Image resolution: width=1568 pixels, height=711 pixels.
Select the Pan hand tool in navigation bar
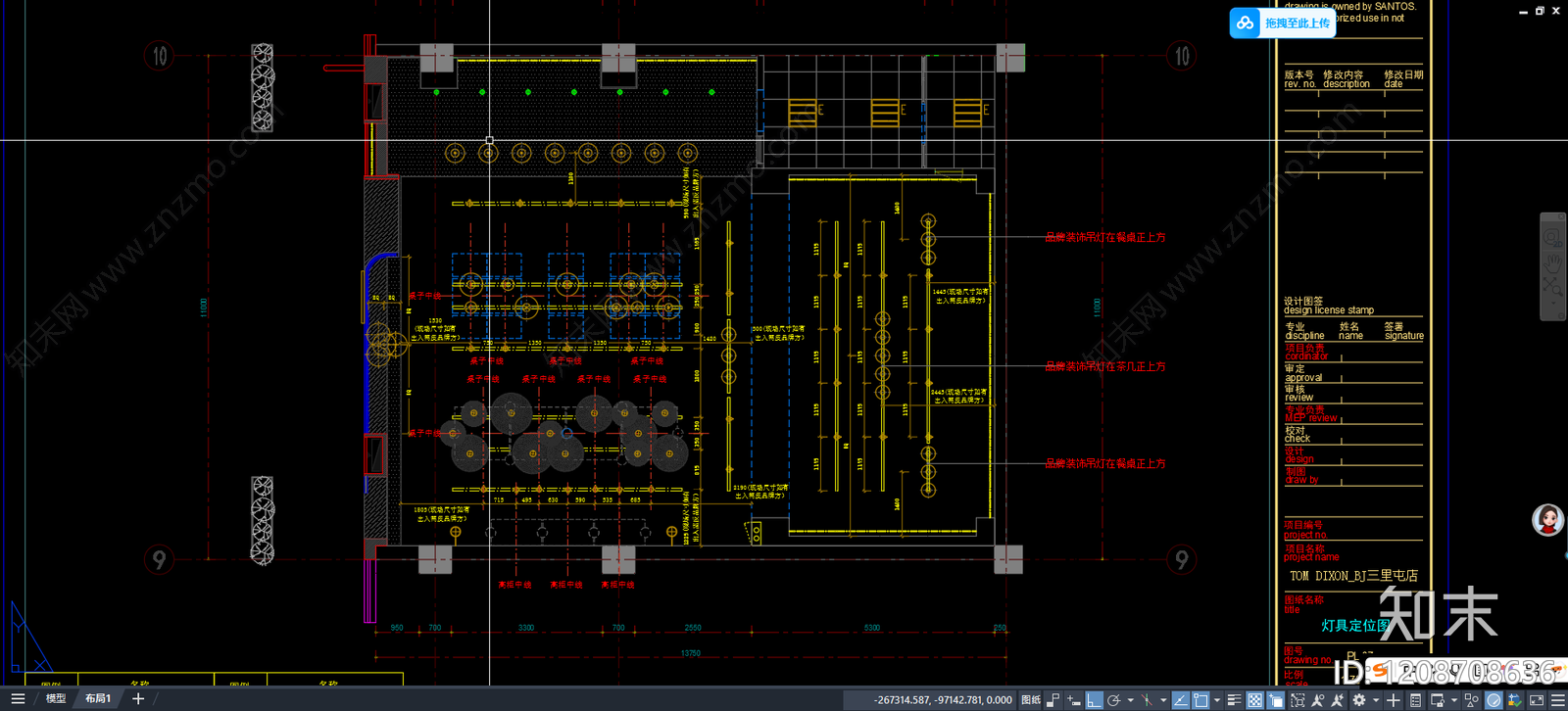point(1552,261)
